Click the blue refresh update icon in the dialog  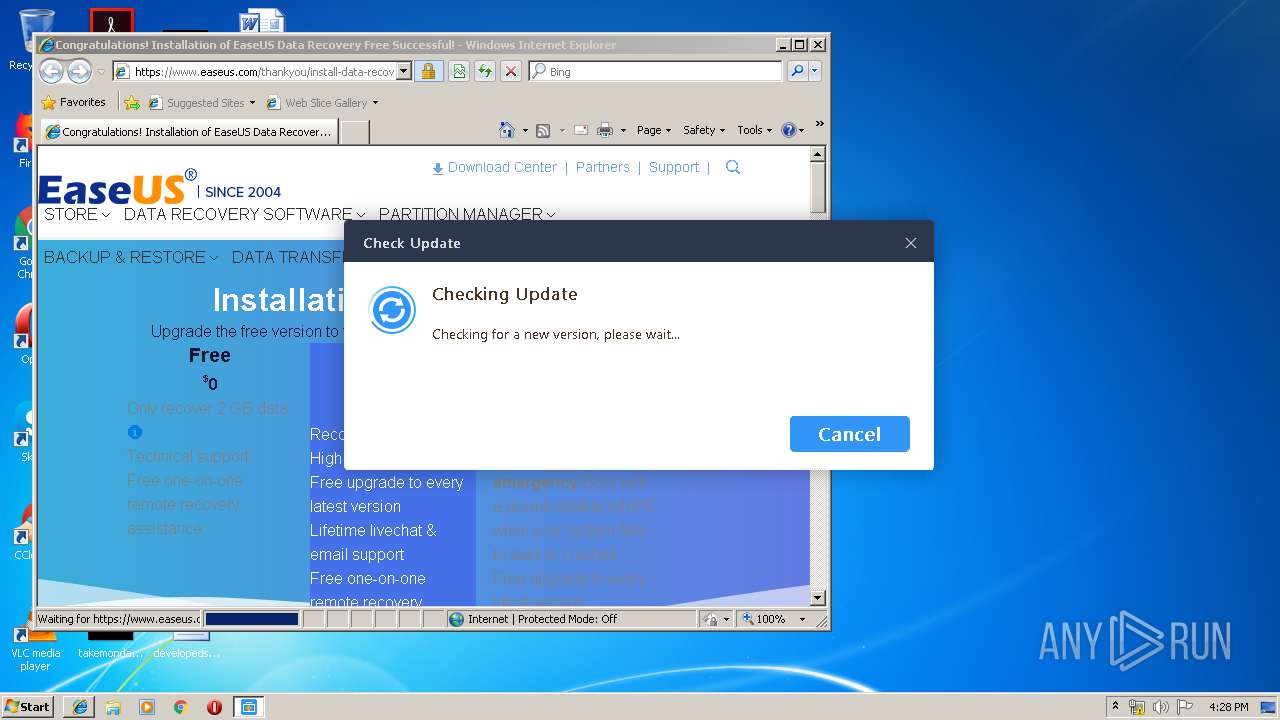click(392, 310)
